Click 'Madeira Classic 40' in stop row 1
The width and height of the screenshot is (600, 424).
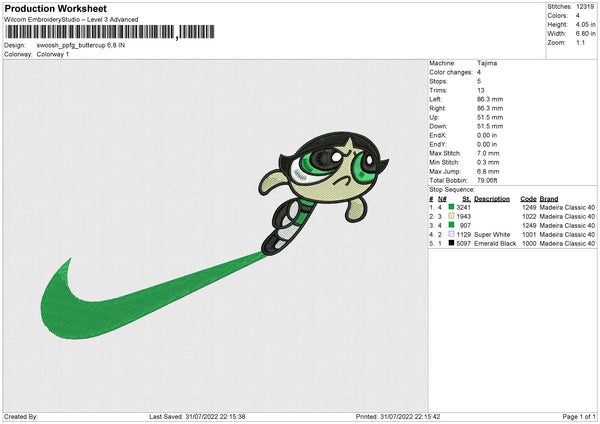pyautogui.click(x=567, y=207)
